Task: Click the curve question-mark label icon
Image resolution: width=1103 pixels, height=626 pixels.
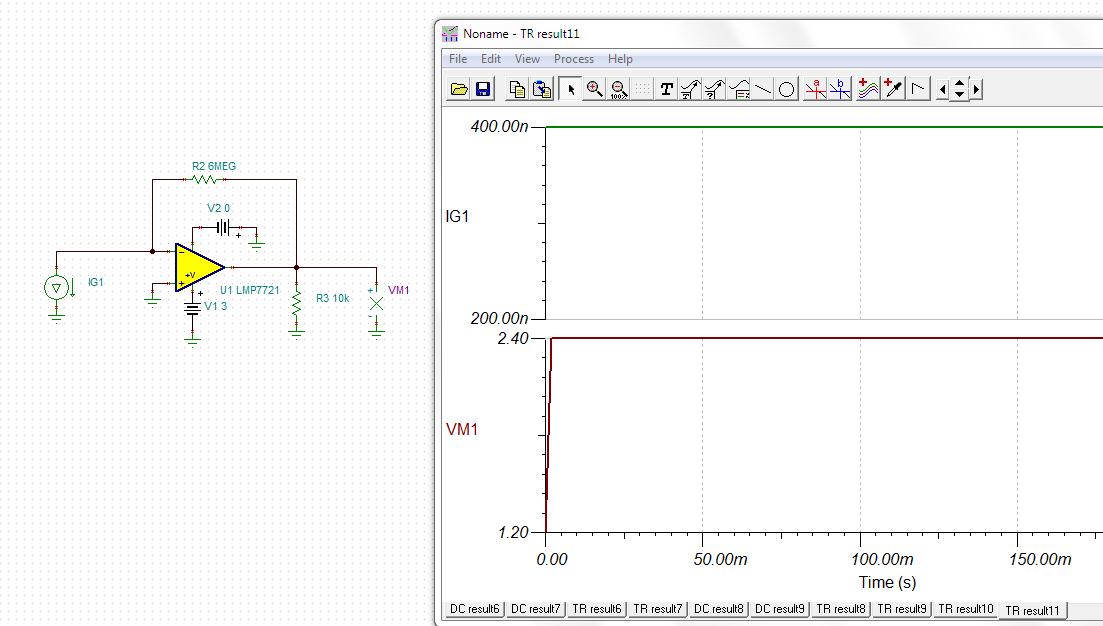Action: pyautogui.click(x=714, y=89)
